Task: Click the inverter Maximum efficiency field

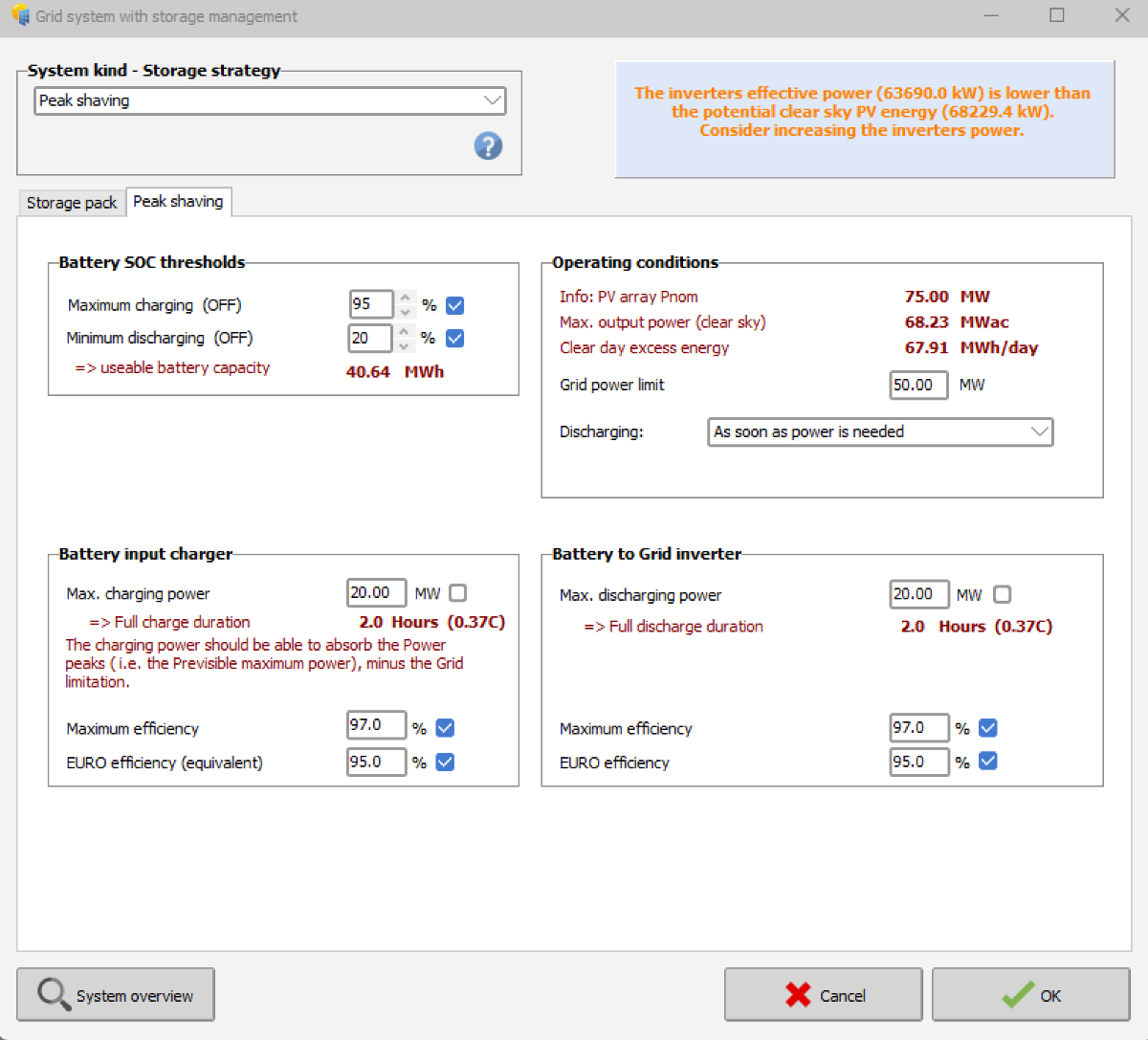Action: coord(918,728)
